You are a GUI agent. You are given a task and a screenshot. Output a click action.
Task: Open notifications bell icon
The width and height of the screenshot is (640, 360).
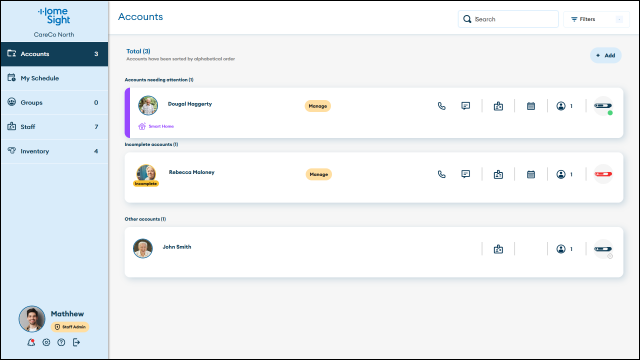[31, 342]
